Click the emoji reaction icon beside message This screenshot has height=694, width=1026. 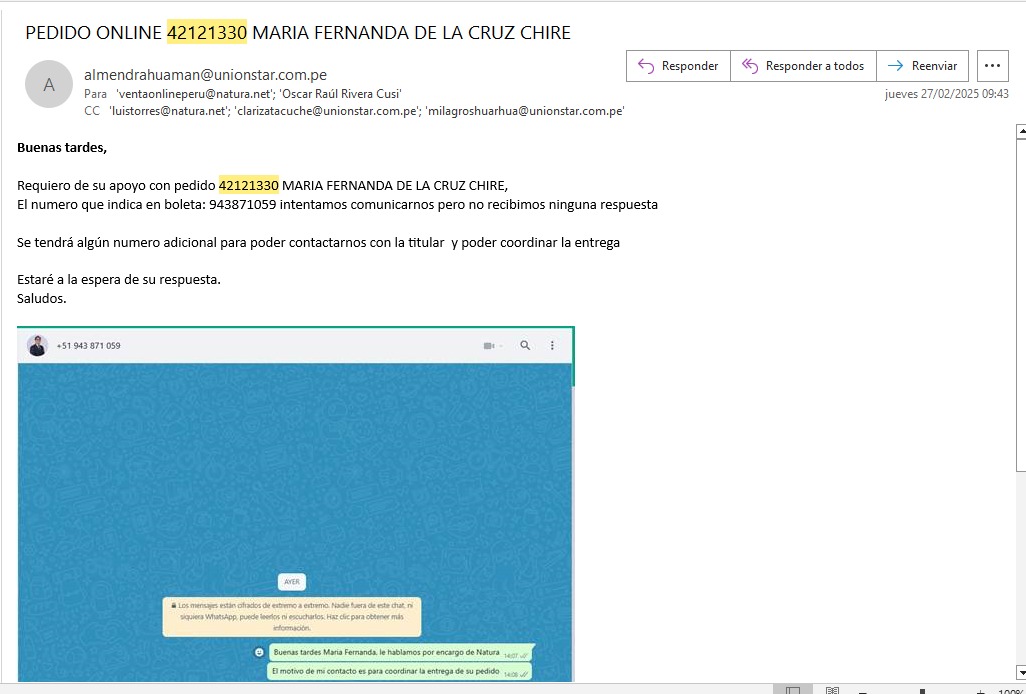tap(259, 652)
